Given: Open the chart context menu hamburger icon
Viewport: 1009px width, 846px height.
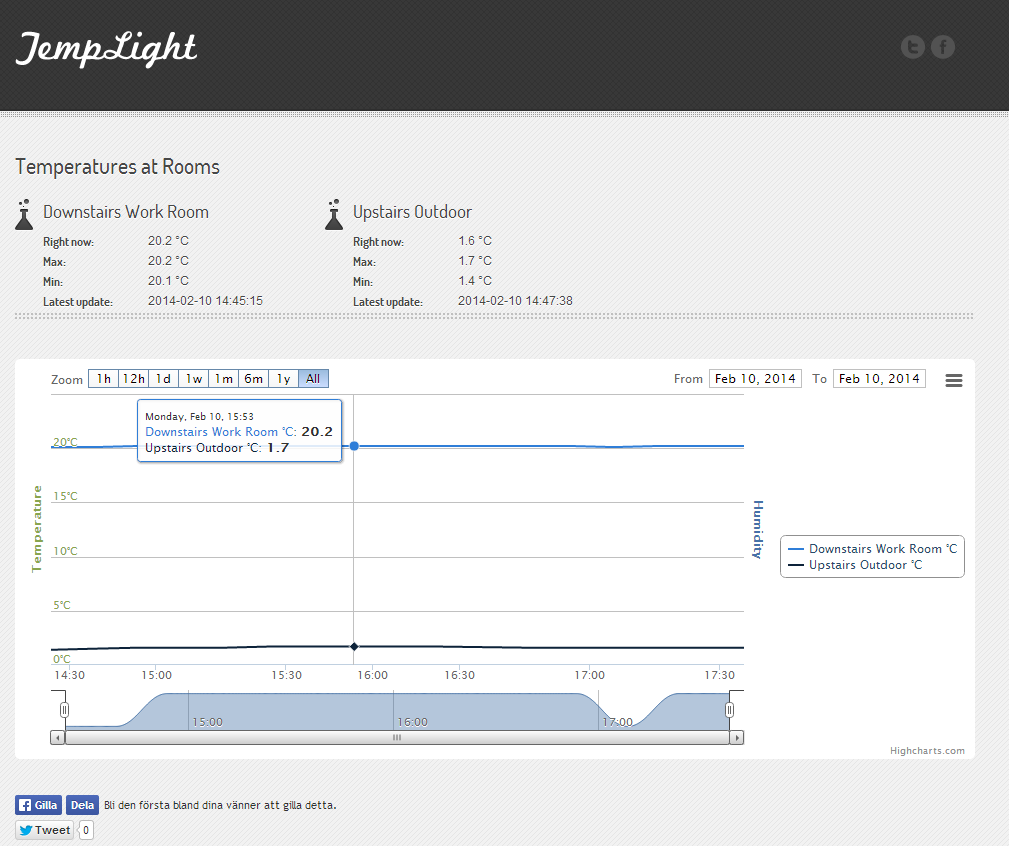Looking at the screenshot, I should [x=954, y=380].
